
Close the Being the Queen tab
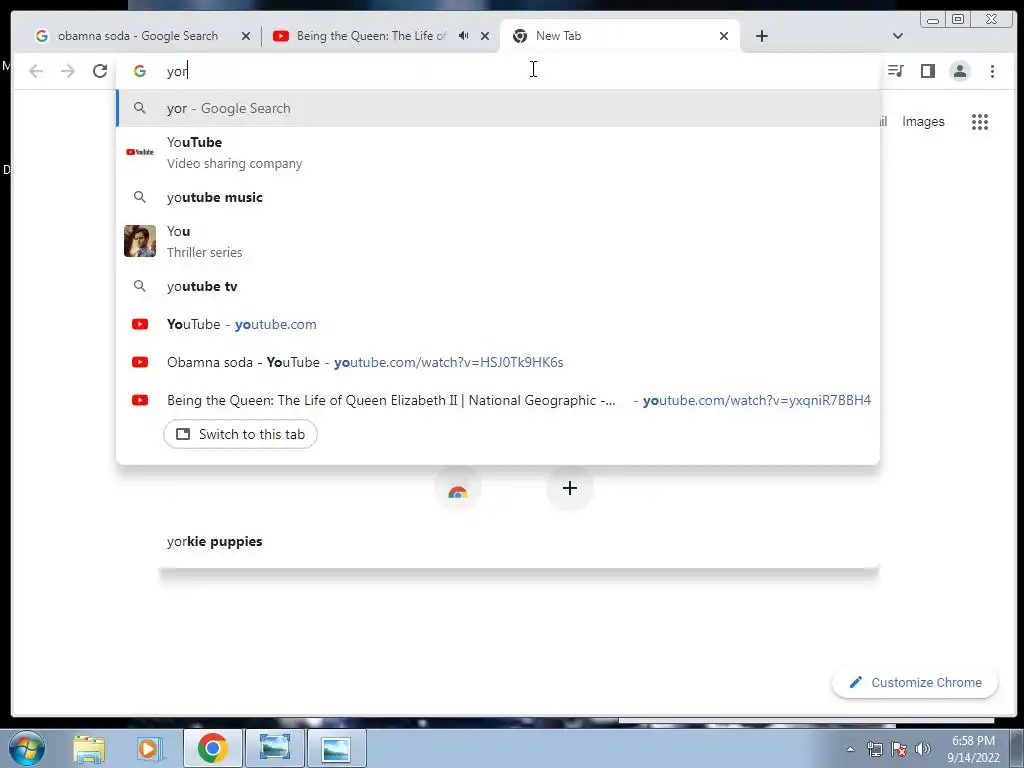pos(485,36)
